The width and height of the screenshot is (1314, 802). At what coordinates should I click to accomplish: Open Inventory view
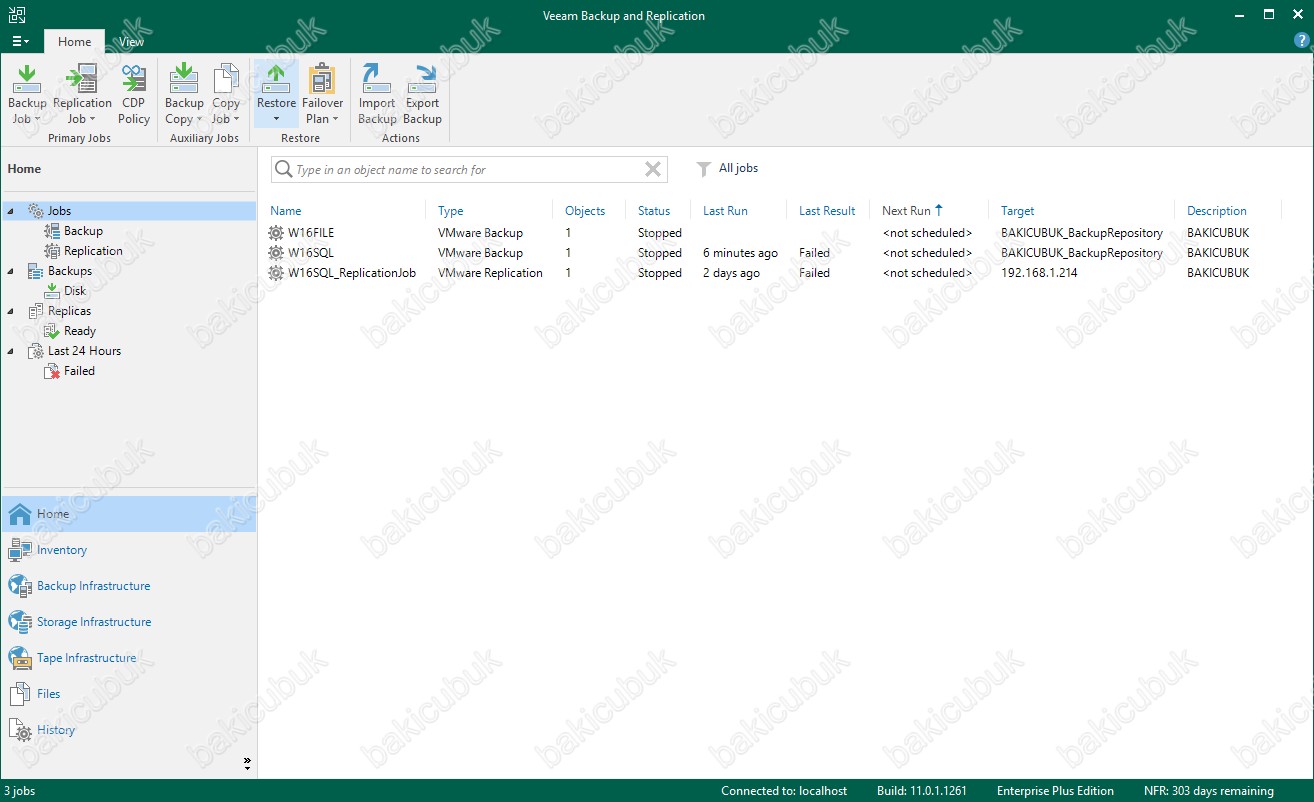[62, 550]
